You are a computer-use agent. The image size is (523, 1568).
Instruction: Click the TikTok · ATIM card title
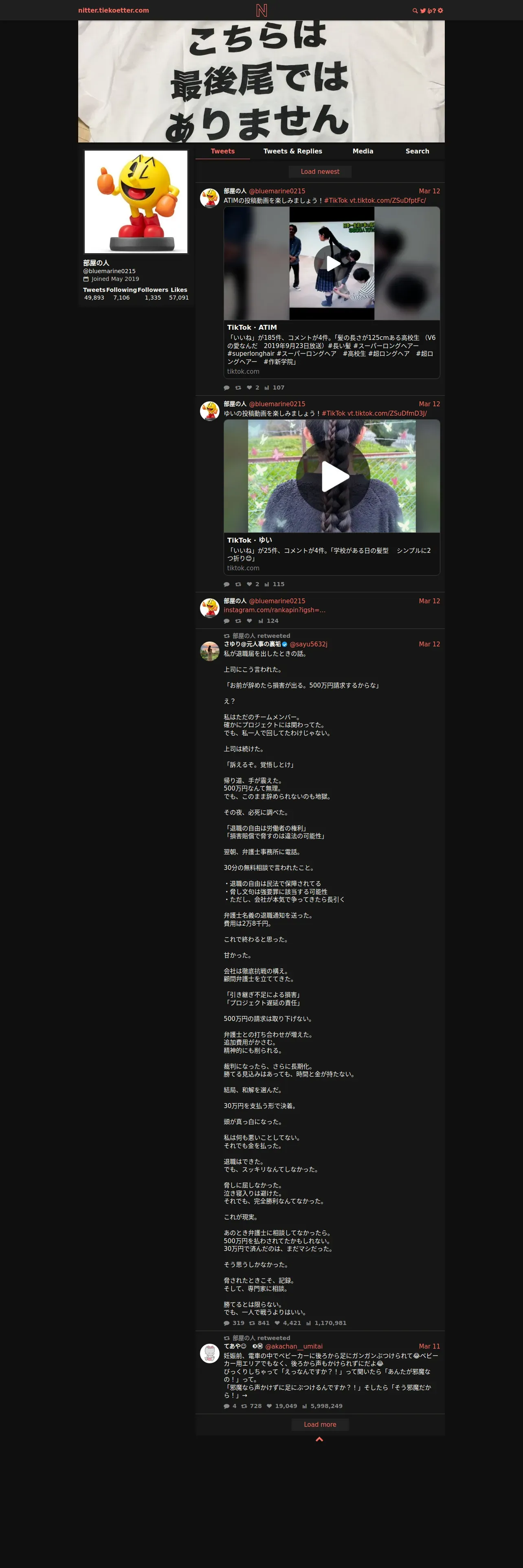click(252, 327)
